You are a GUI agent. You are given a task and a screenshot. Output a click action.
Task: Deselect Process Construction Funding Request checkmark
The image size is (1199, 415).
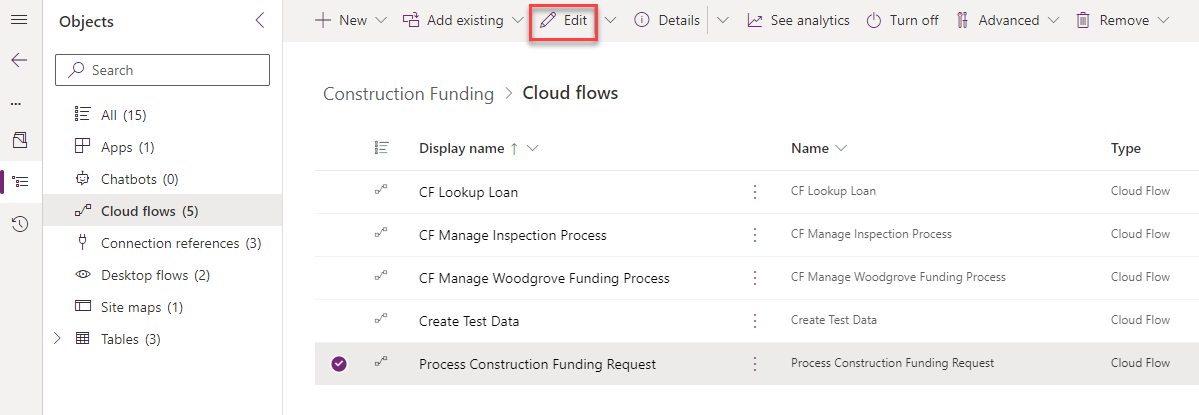(339, 364)
